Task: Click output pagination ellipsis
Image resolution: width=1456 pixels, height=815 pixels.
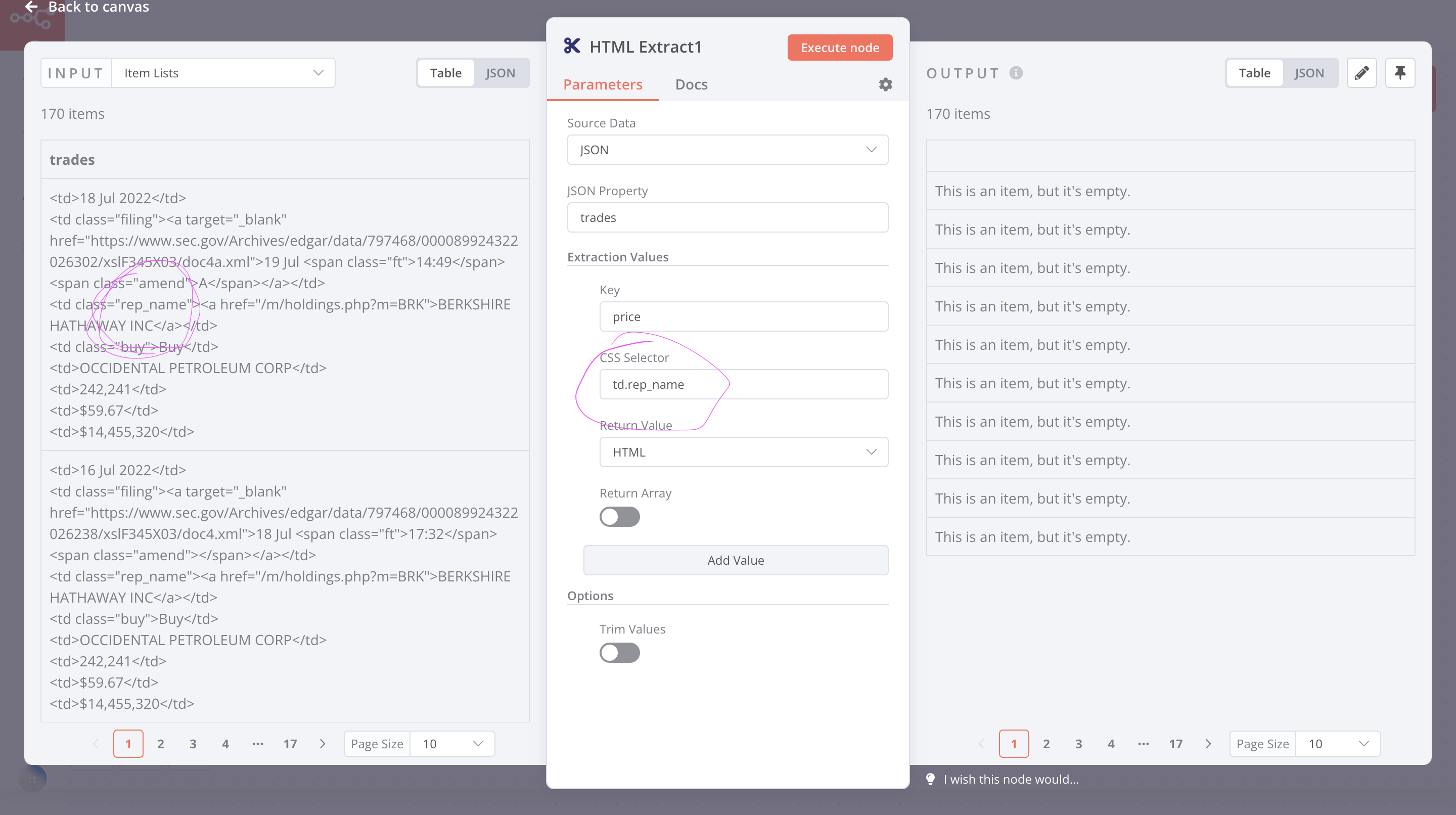Action: click(1144, 744)
